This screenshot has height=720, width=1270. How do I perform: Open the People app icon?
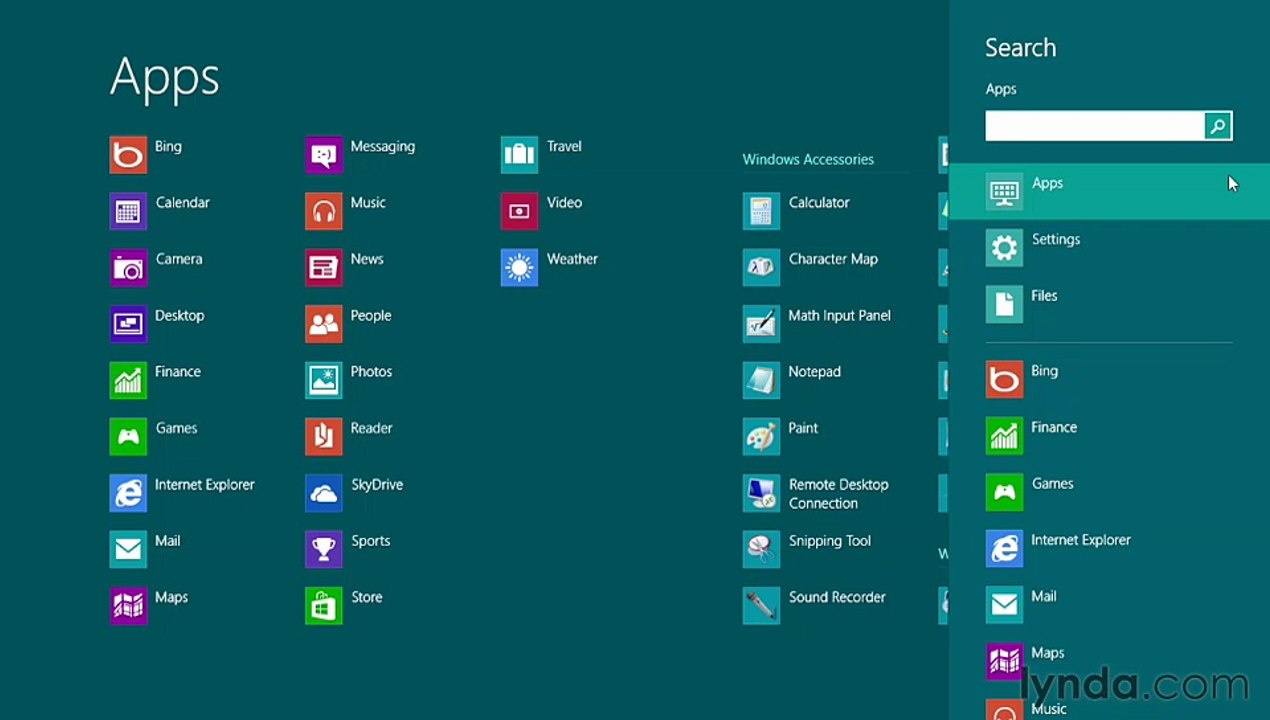click(x=324, y=324)
